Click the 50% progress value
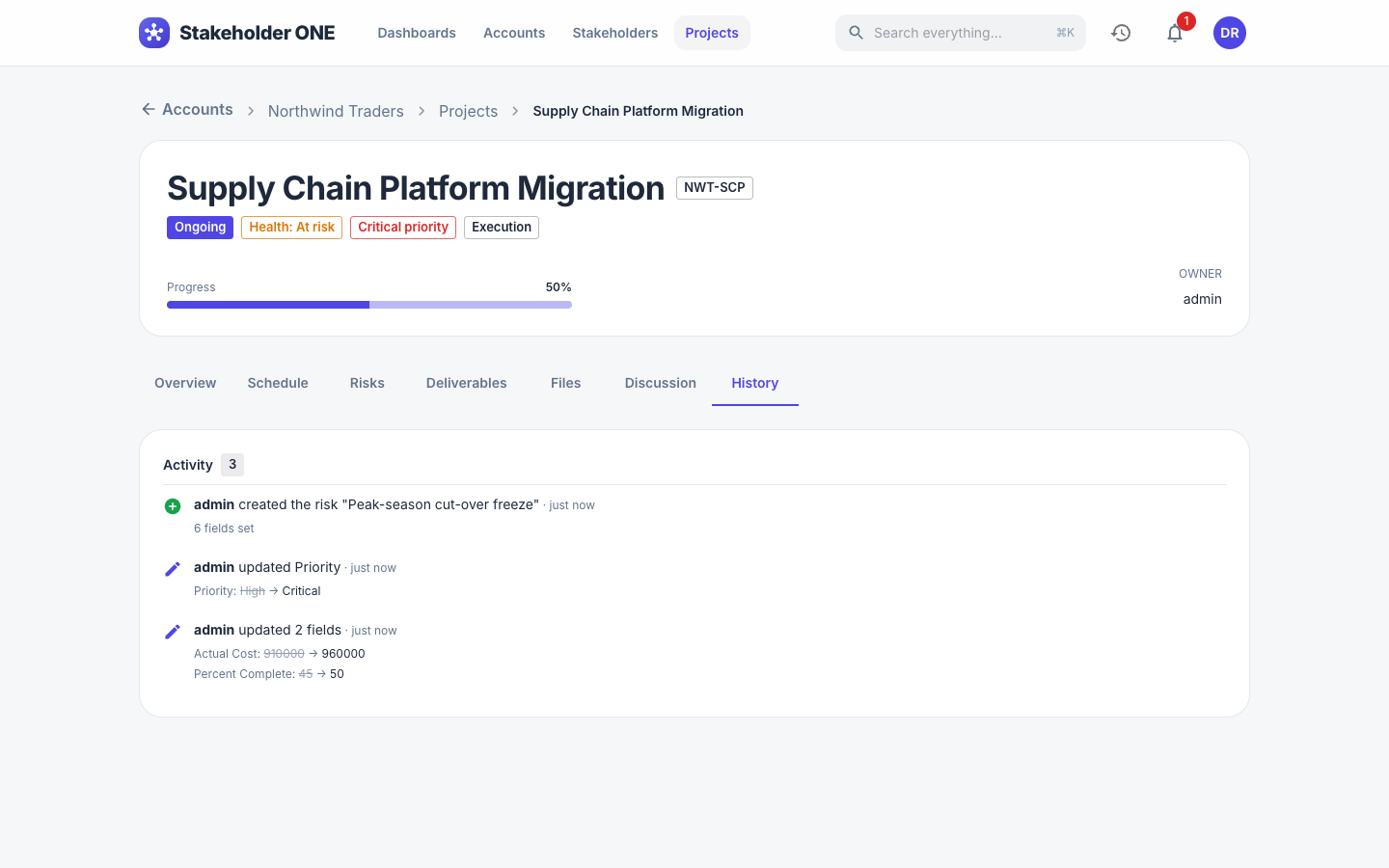 558,287
